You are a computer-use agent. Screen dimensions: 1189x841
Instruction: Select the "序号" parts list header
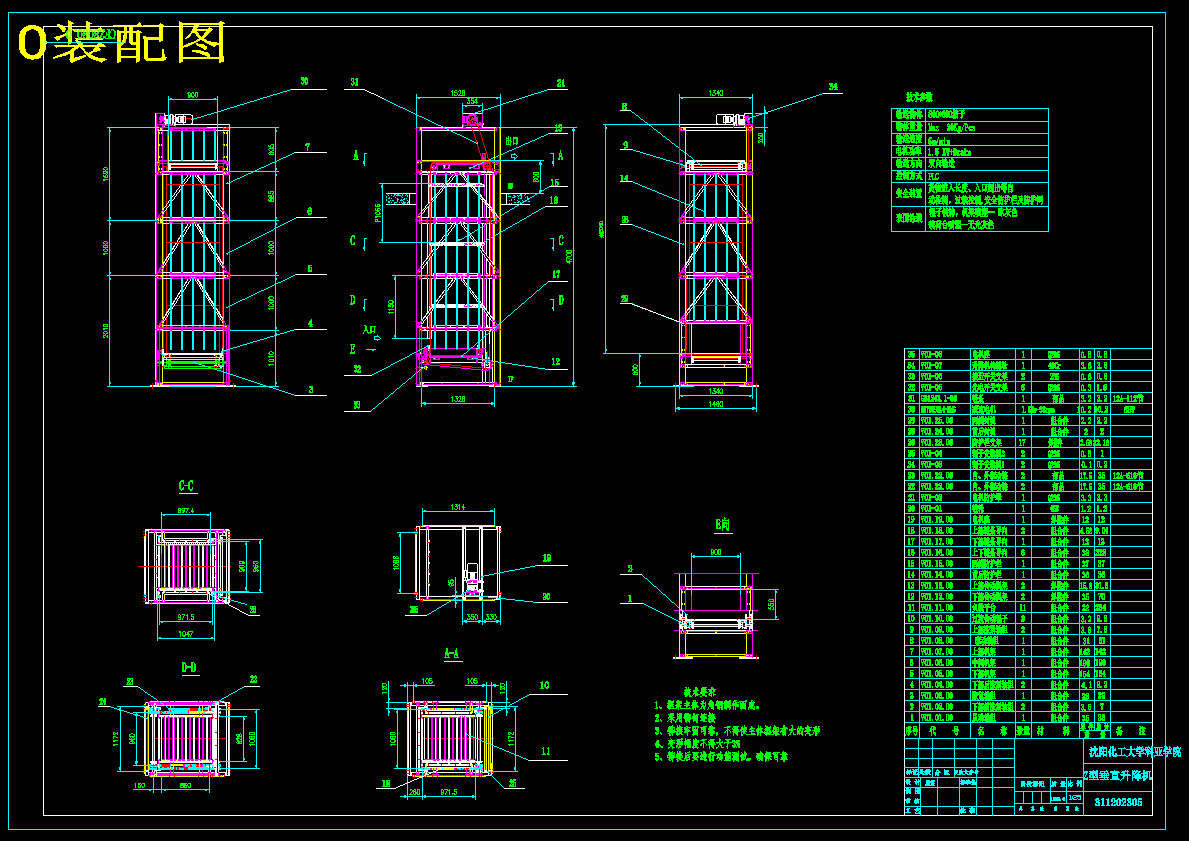(911, 731)
